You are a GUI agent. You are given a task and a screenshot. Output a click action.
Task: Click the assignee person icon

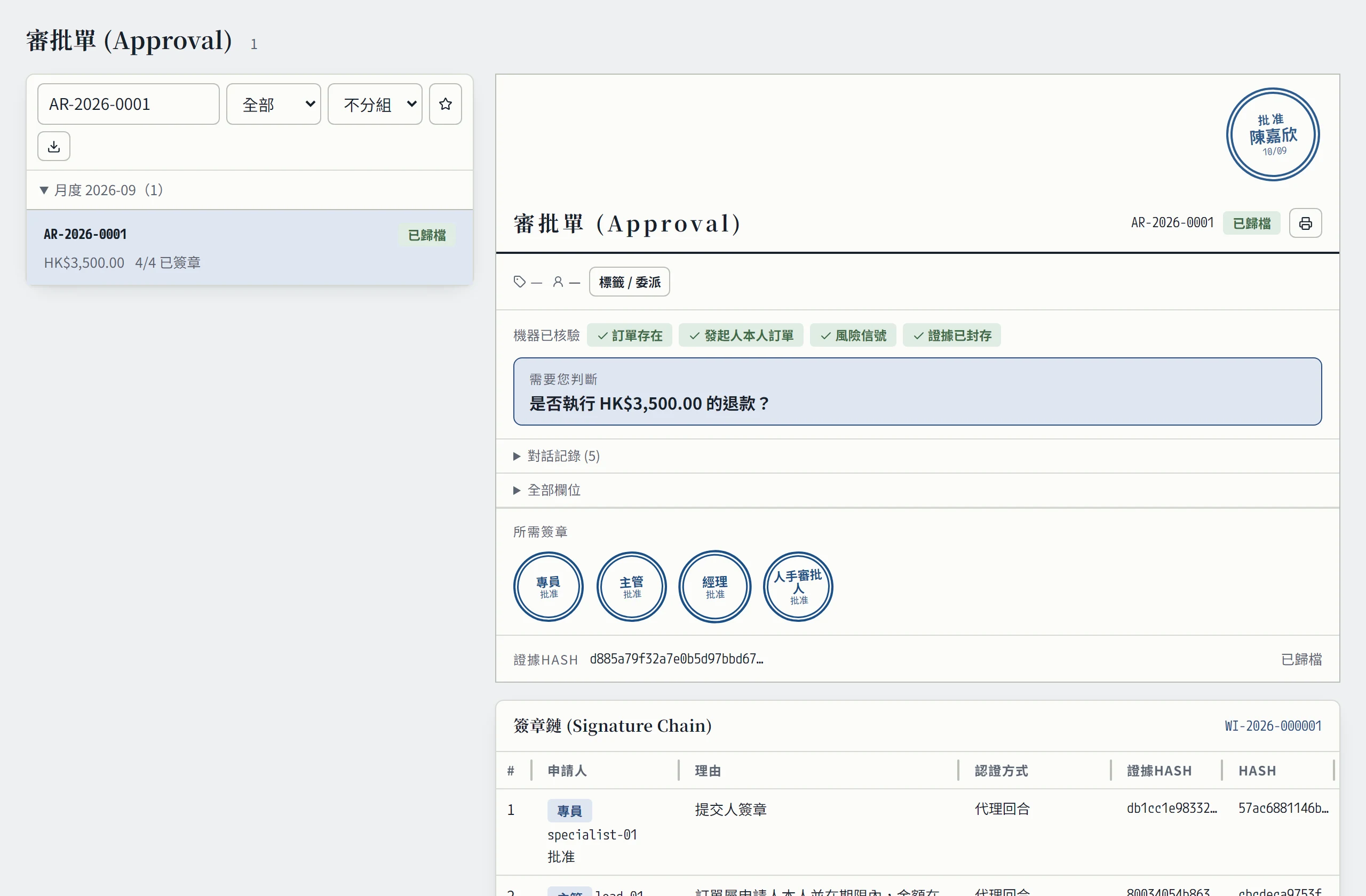(558, 282)
